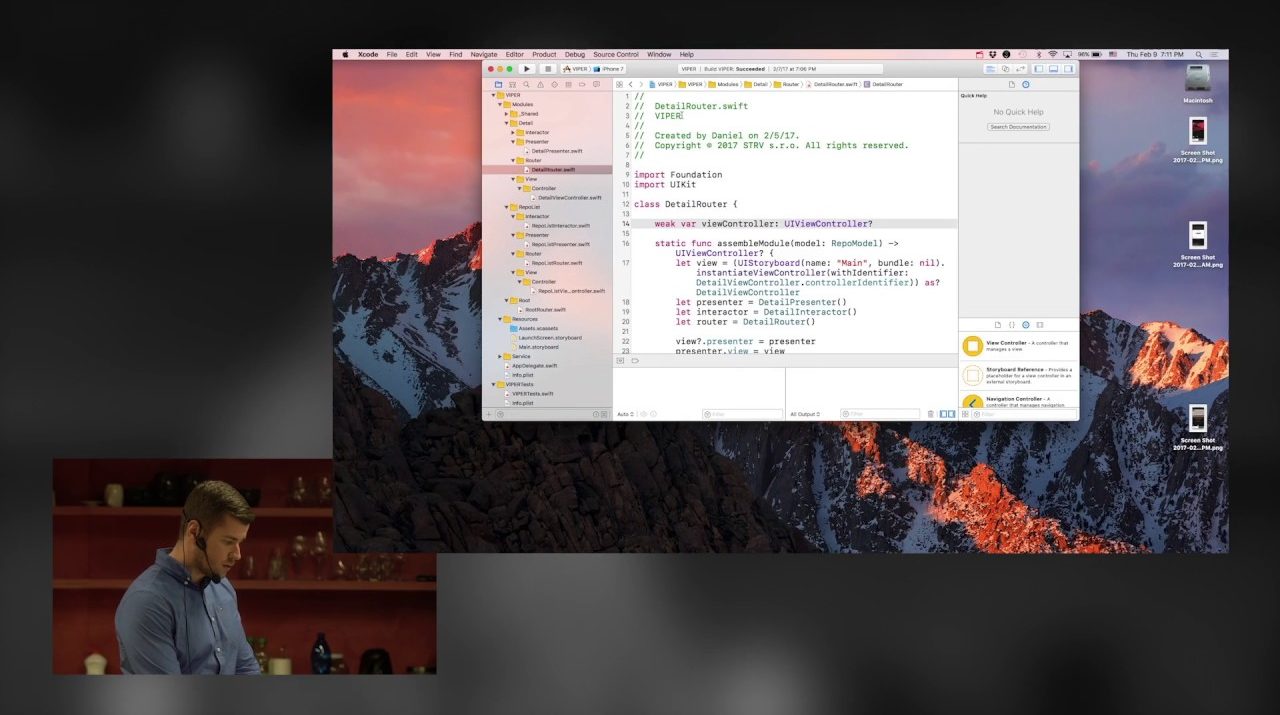Click the Run (play) button in Xcode
The height and width of the screenshot is (715, 1280).
tap(527, 69)
